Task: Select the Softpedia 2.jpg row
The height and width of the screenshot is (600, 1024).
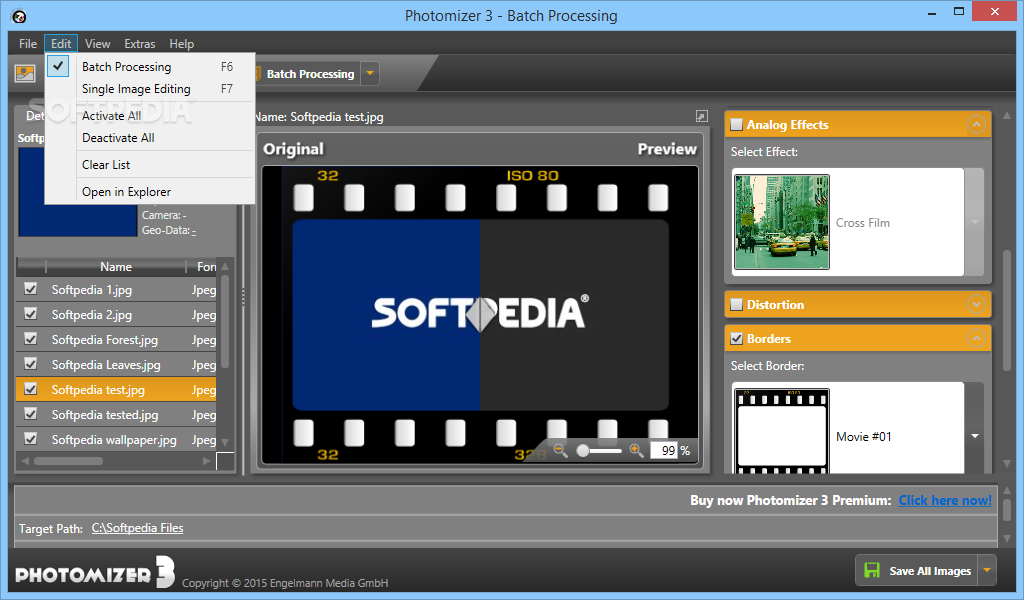Action: click(116, 314)
